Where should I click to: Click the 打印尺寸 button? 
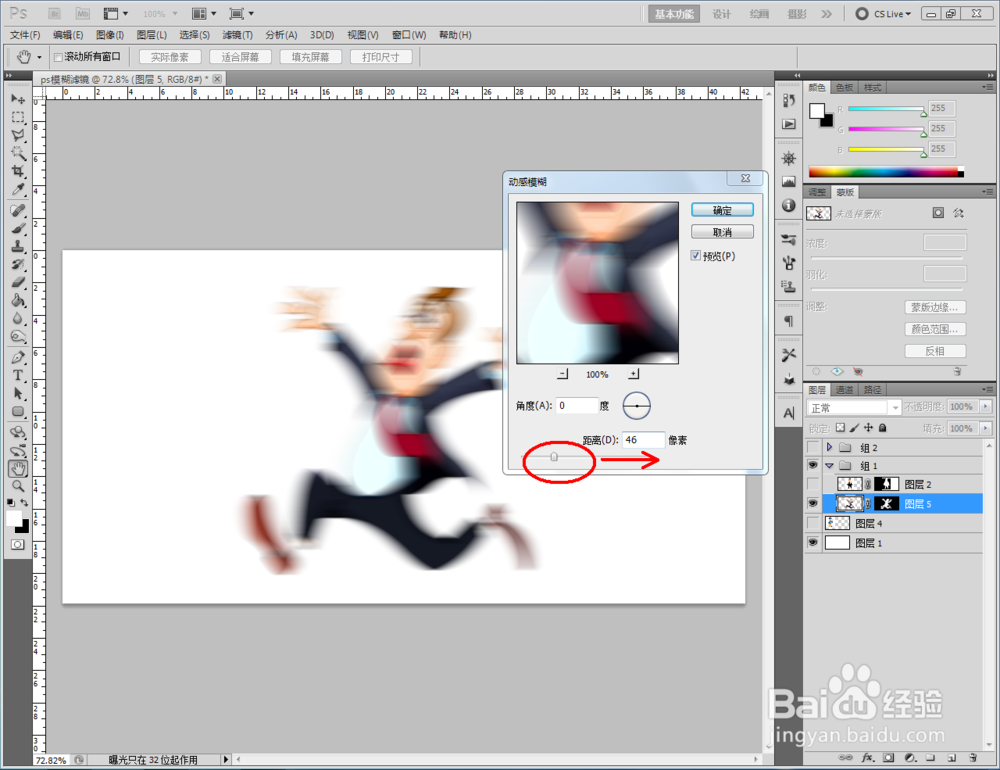(x=381, y=57)
